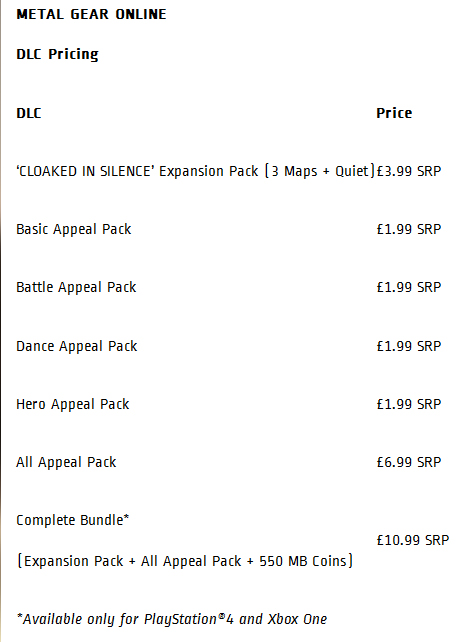This screenshot has width=460, height=642.
Task: Click the PlayStation 4 and Xbox One footnote
Action: click(x=172, y=619)
